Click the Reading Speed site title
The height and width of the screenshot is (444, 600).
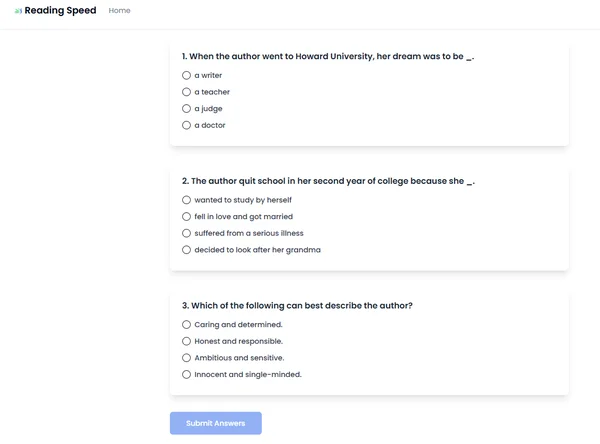click(x=60, y=10)
